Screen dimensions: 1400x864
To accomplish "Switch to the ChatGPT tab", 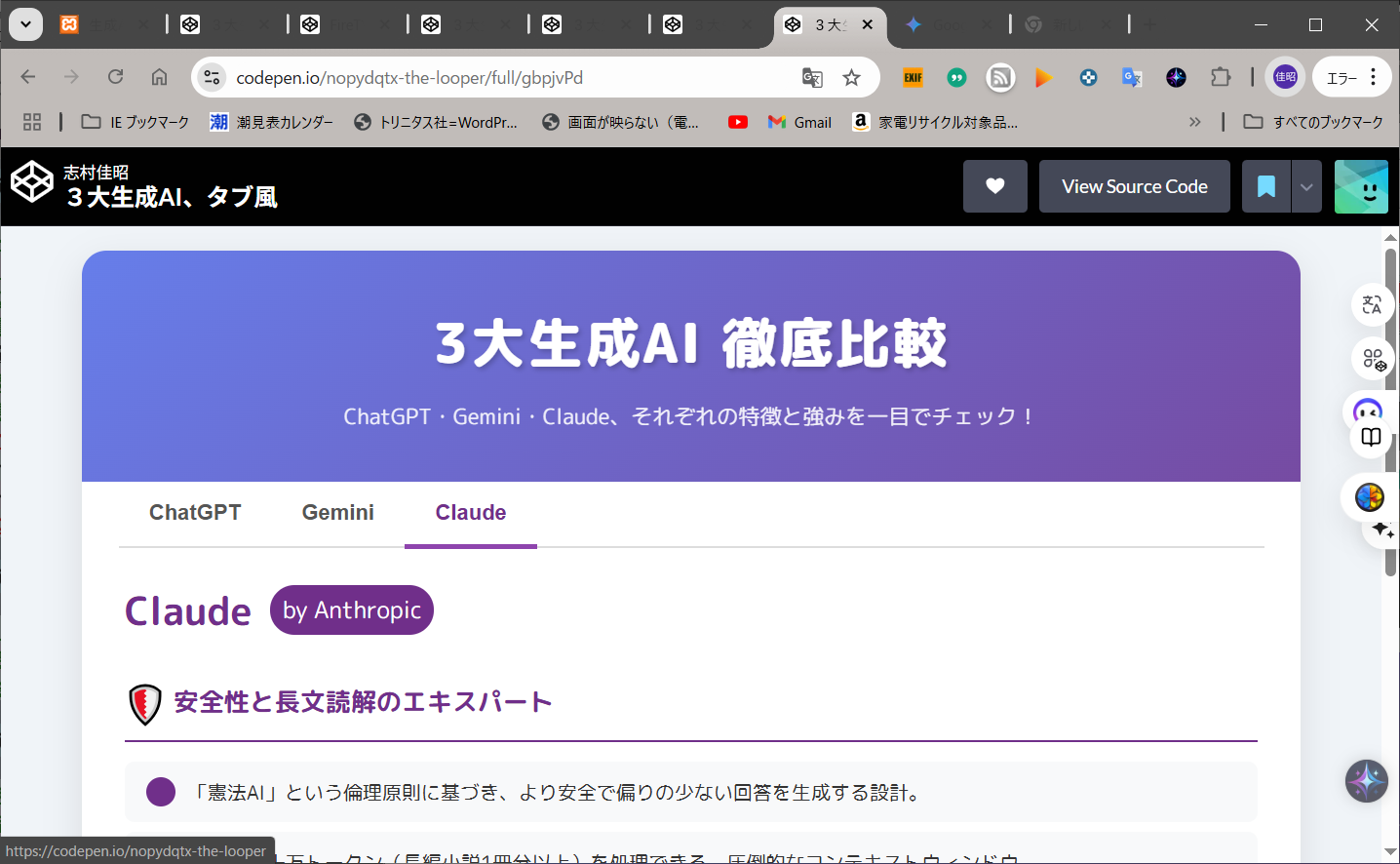I will tap(195, 513).
